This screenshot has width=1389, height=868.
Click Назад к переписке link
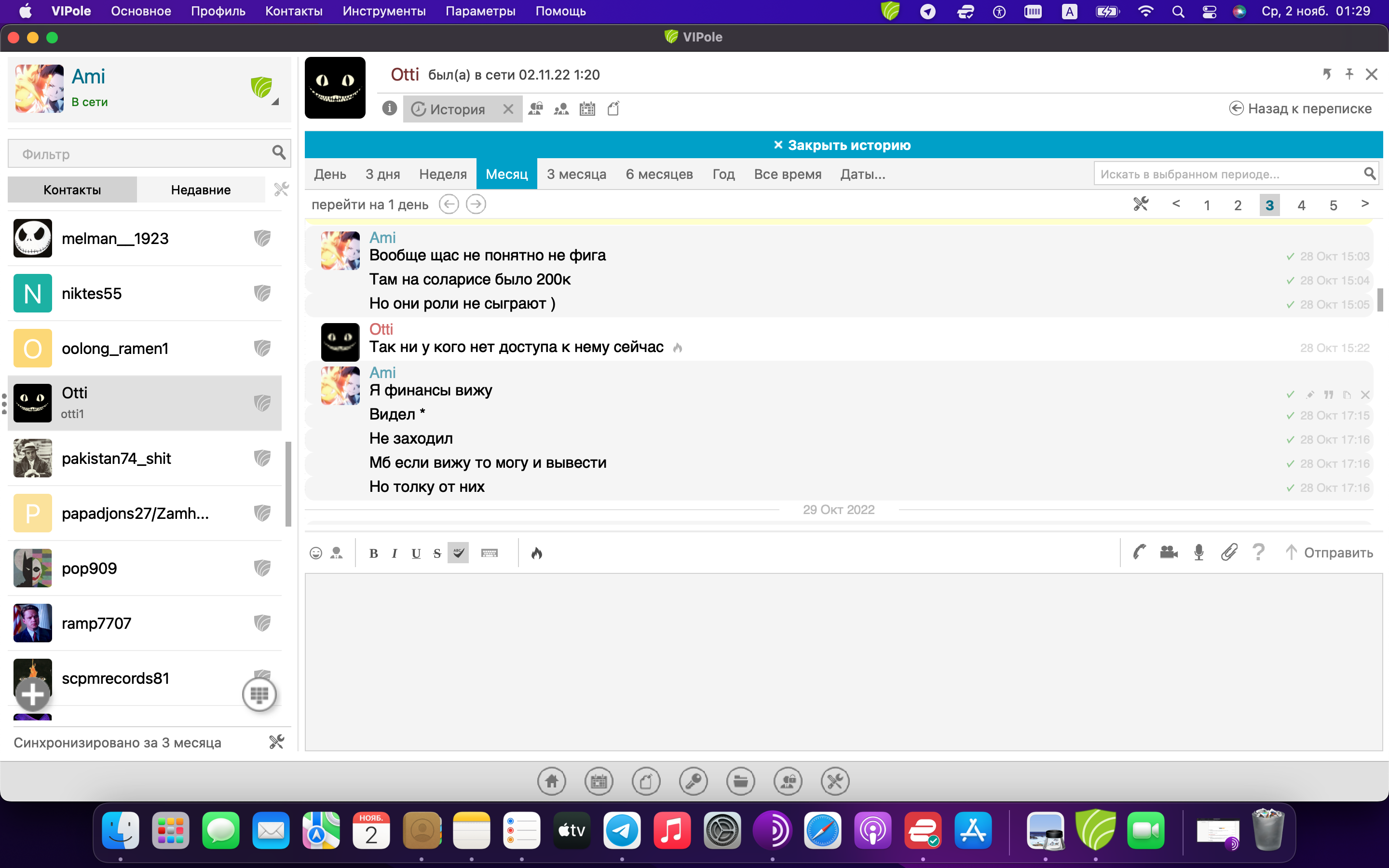pyautogui.click(x=1300, y=108)
